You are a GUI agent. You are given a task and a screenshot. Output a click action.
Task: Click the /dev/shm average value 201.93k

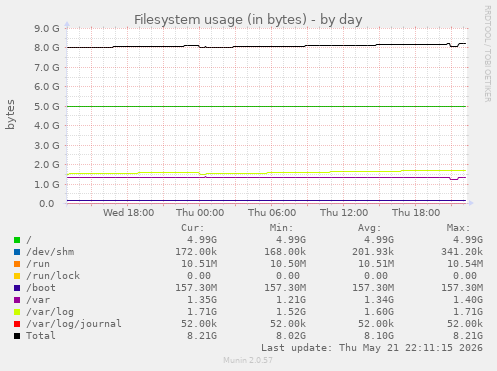click(x=373, y=252)
